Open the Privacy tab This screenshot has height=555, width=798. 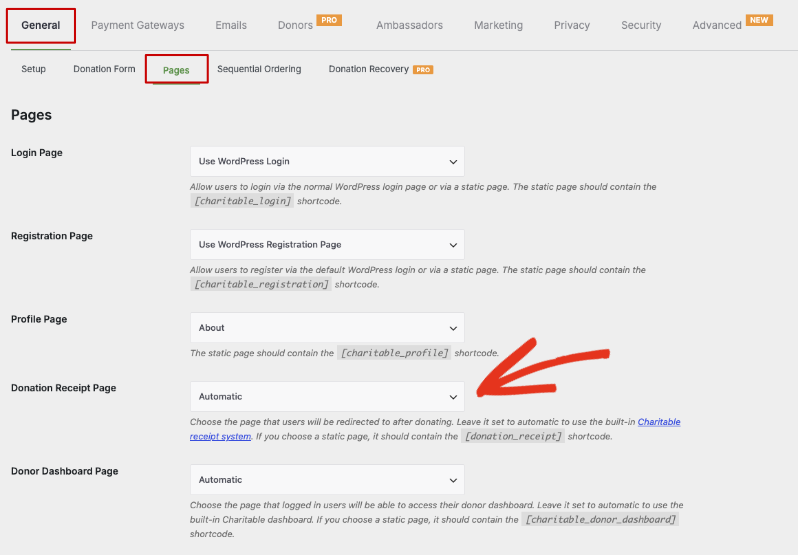pos(572,25)
